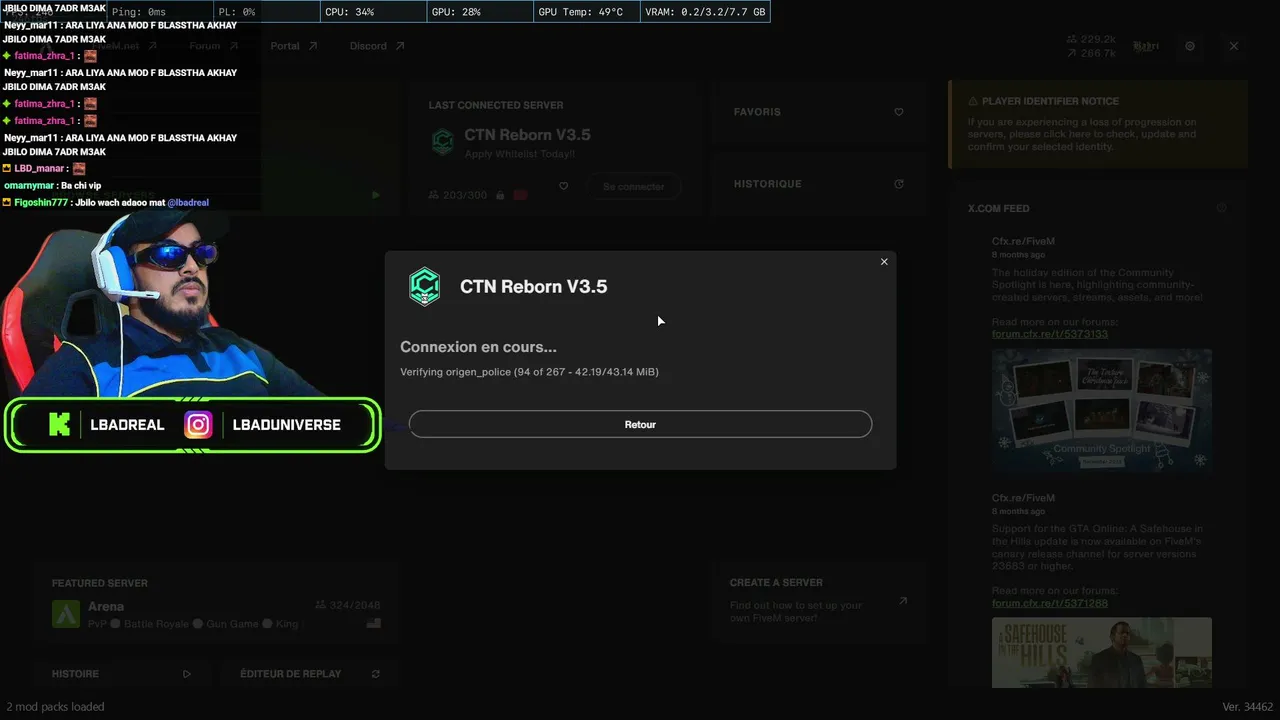Click the warning triangle in the identifier notice
1280x720 pixels.
coord(973,101)
